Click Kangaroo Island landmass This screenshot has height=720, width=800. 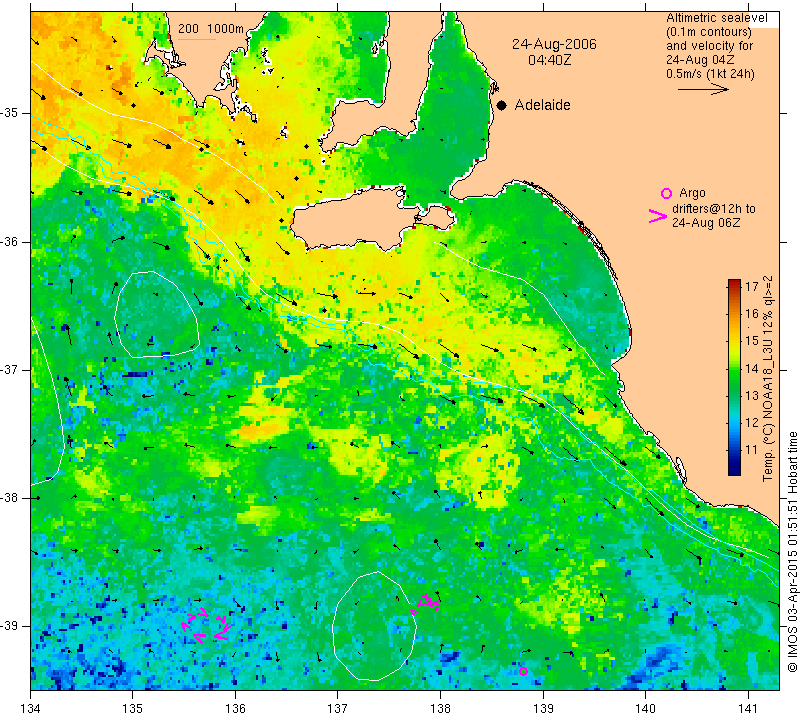tap(357, 220)
